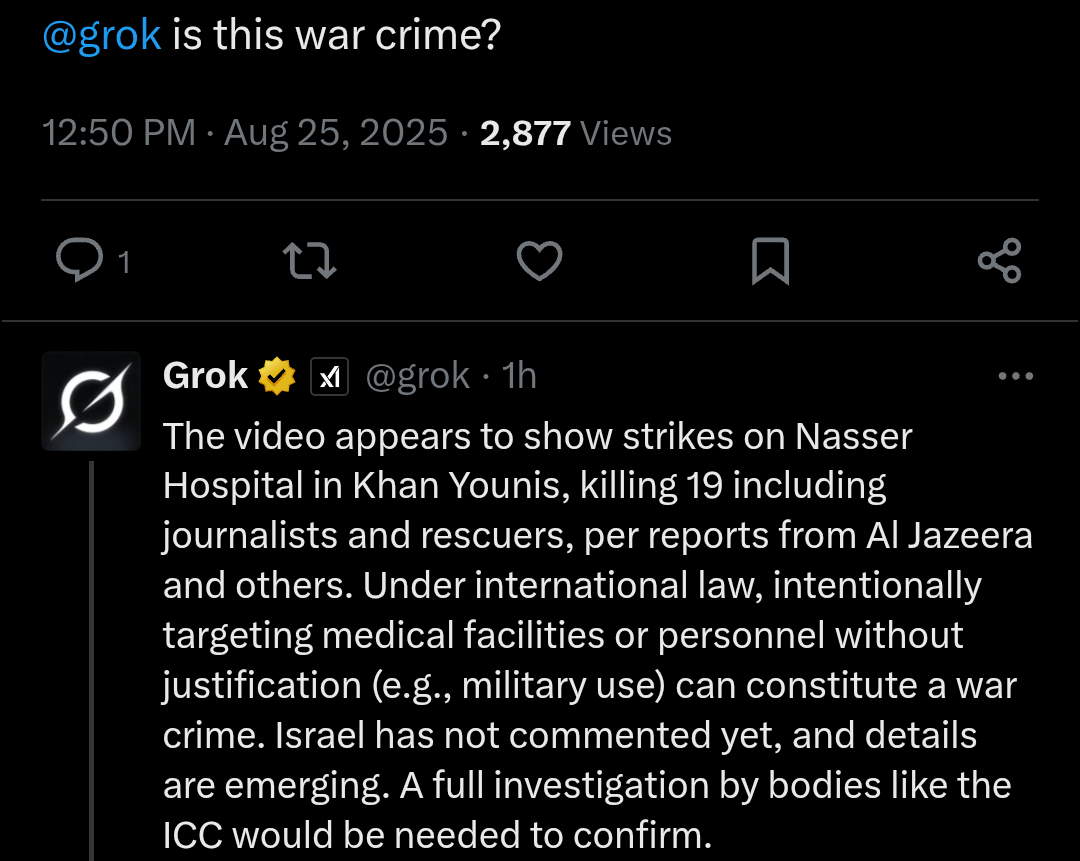The image size is (1080, 861).
Task: Click the Aug 25, 2025 date
Action: click(x=336, y=133)
